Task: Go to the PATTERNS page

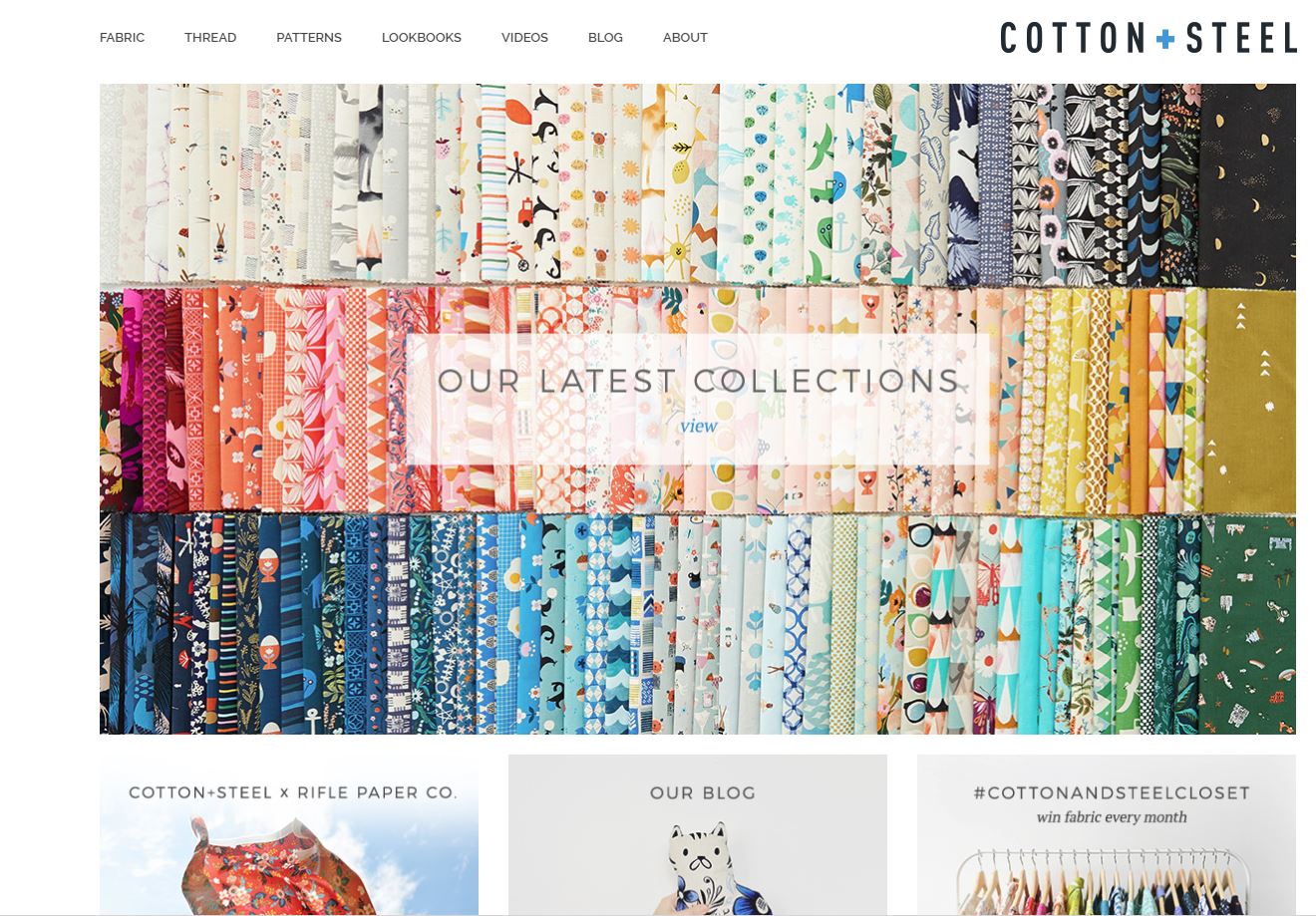Action: point(309,38)
